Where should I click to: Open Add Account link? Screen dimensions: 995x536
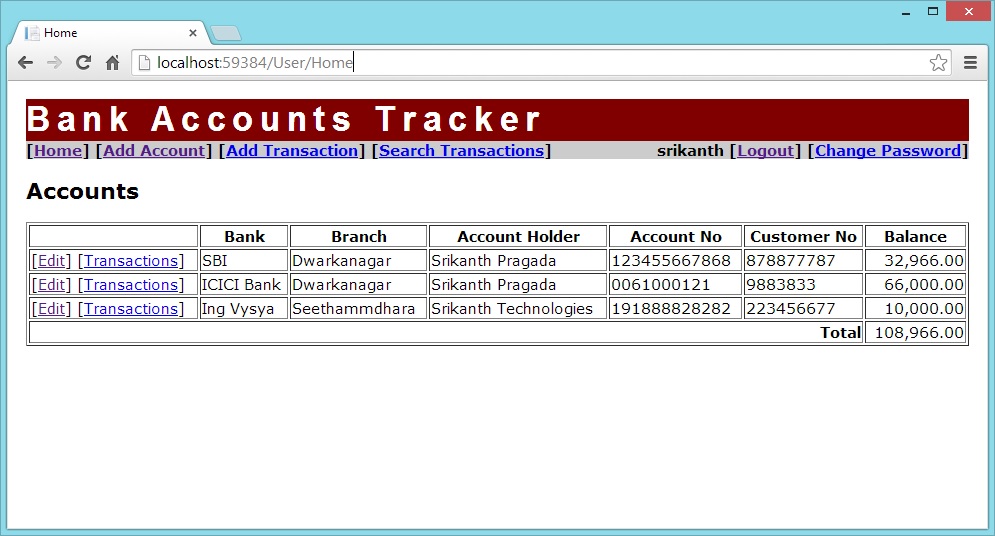[154, 150]
